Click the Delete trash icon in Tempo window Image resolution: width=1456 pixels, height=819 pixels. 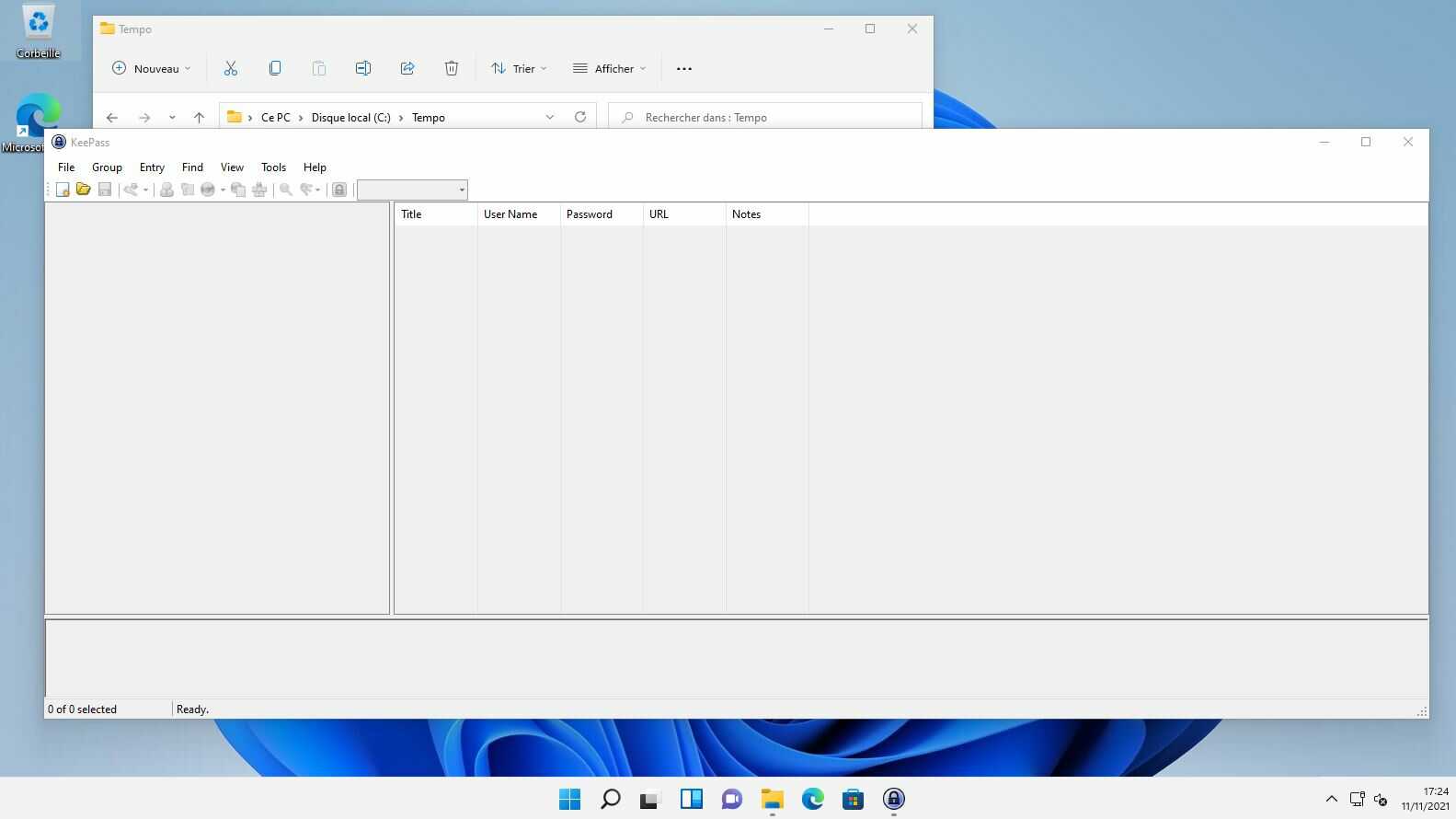point(452,68)
